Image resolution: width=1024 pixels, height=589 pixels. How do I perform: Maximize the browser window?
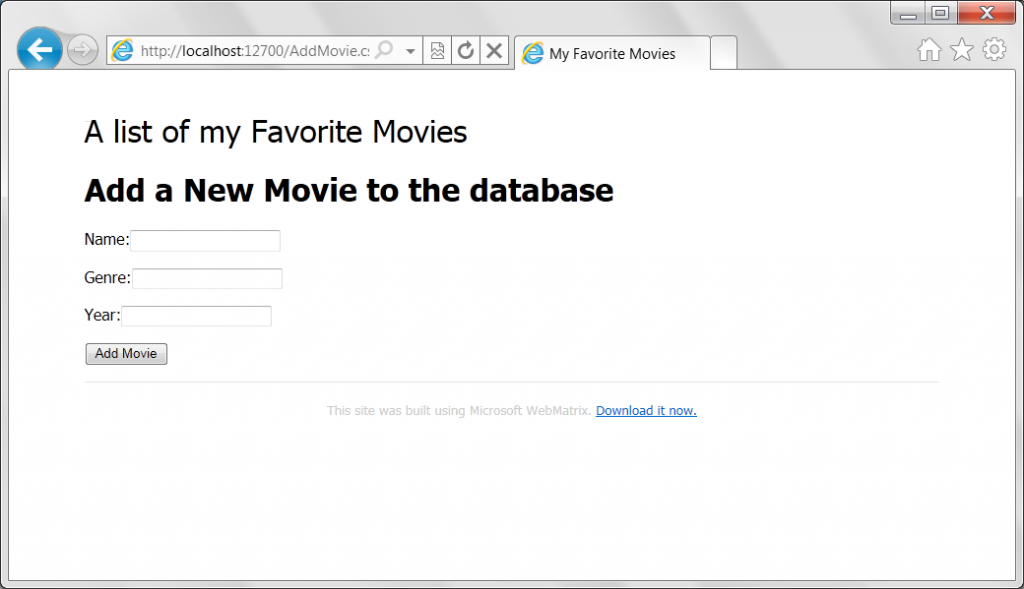(x=940, y=13)
